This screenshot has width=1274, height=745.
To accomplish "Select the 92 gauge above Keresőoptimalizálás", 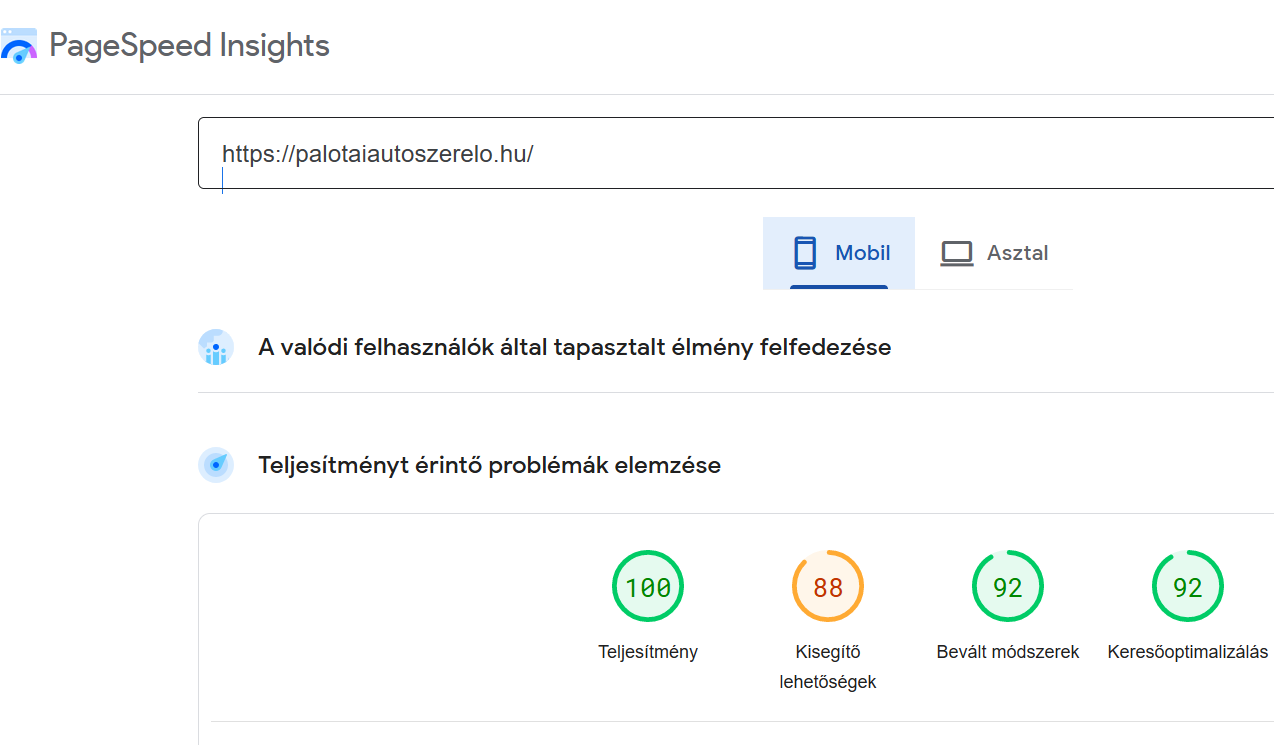I will tap(1188, 587).
